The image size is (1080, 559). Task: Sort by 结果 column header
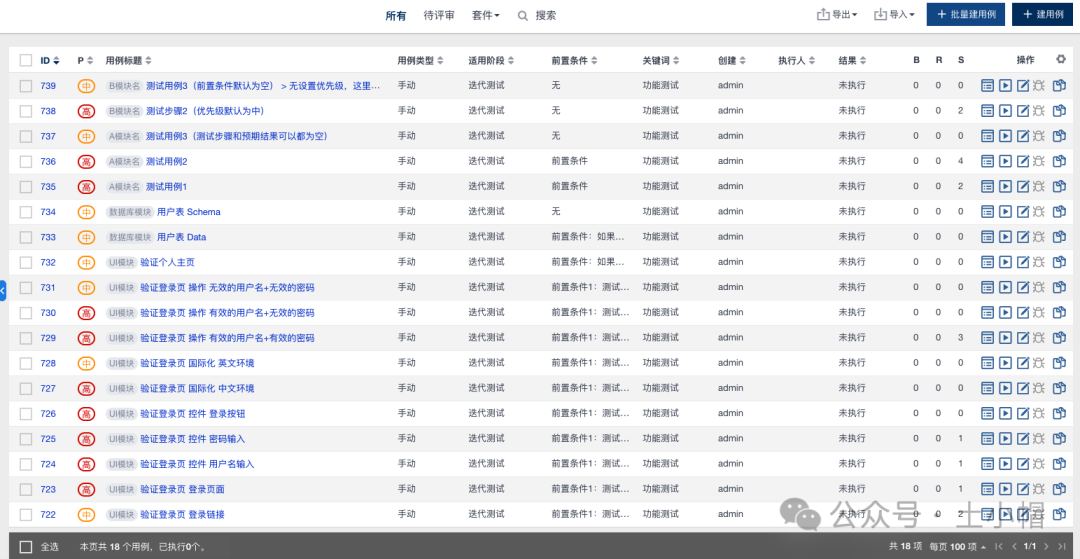[x=852, y=61]
